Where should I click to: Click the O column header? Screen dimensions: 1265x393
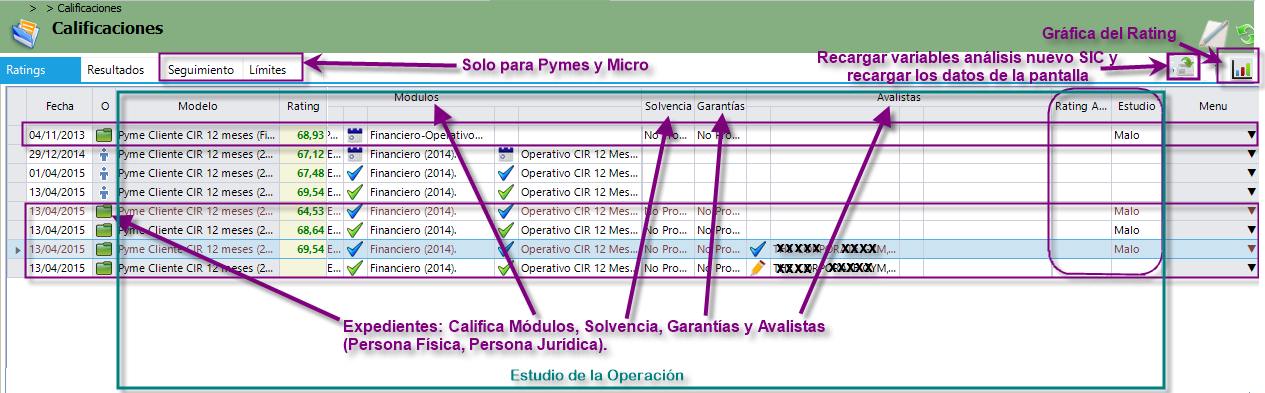tap(105, 105)
